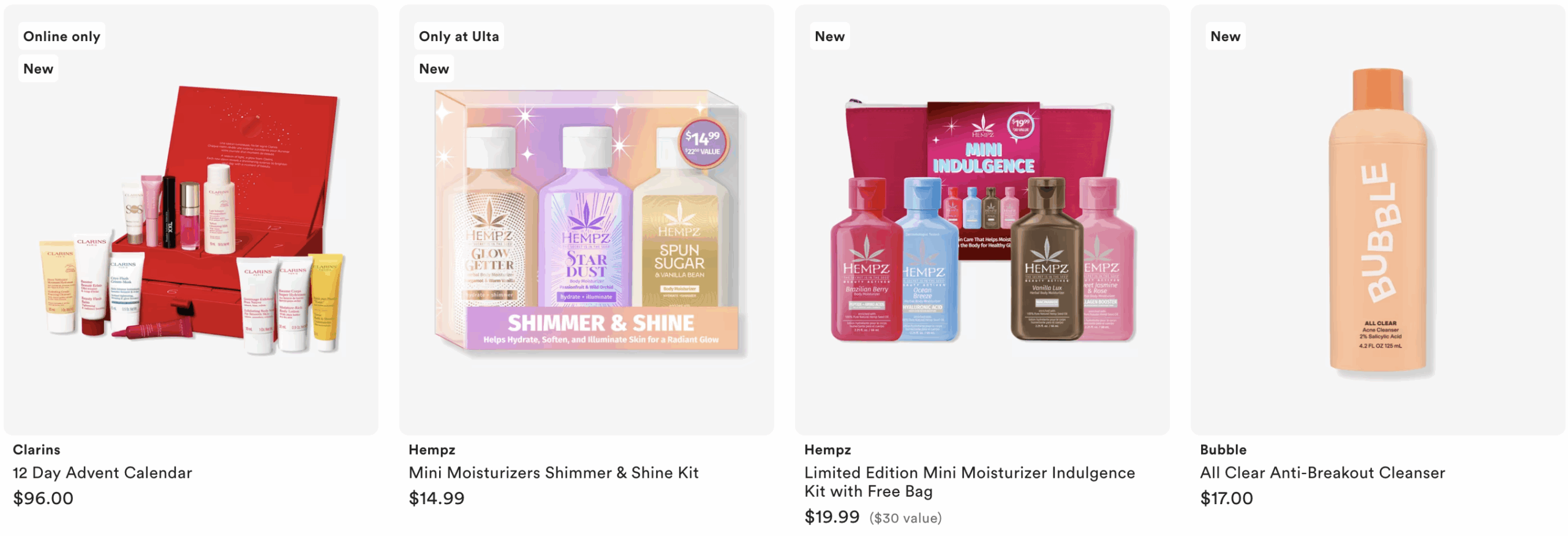Click the $17.00 price
The width and height of the screenshot is (1568, 536).
click(x=1227, y=498)
